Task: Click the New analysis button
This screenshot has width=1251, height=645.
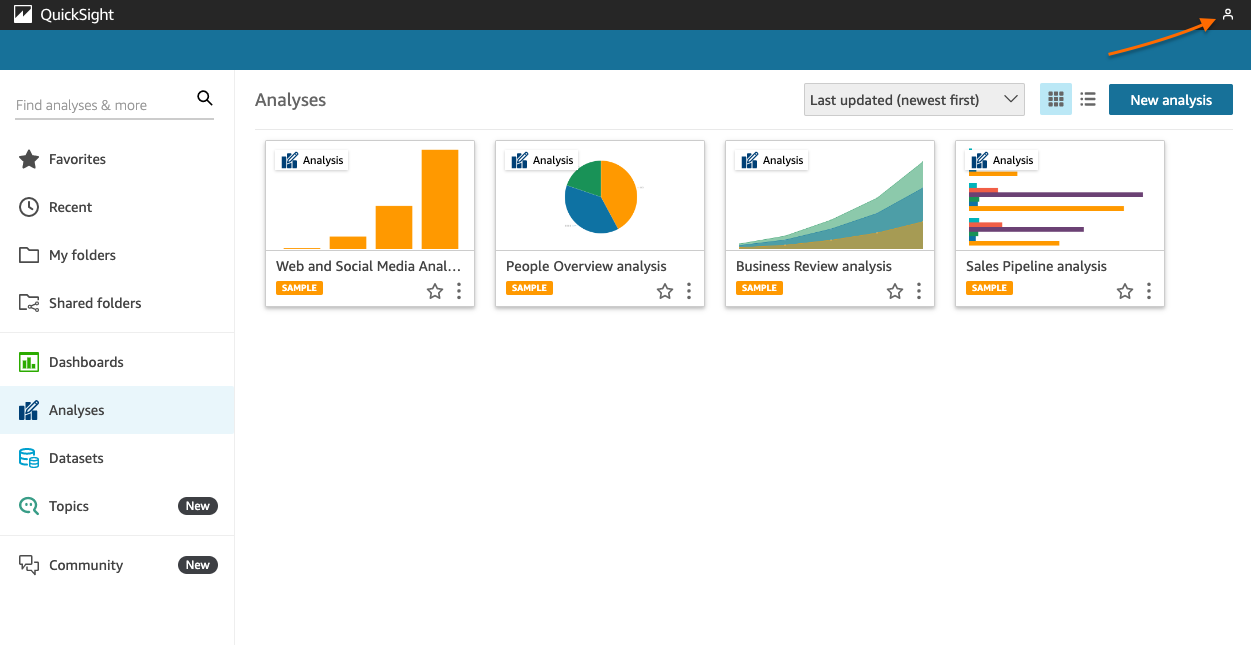Action: 1171,99
